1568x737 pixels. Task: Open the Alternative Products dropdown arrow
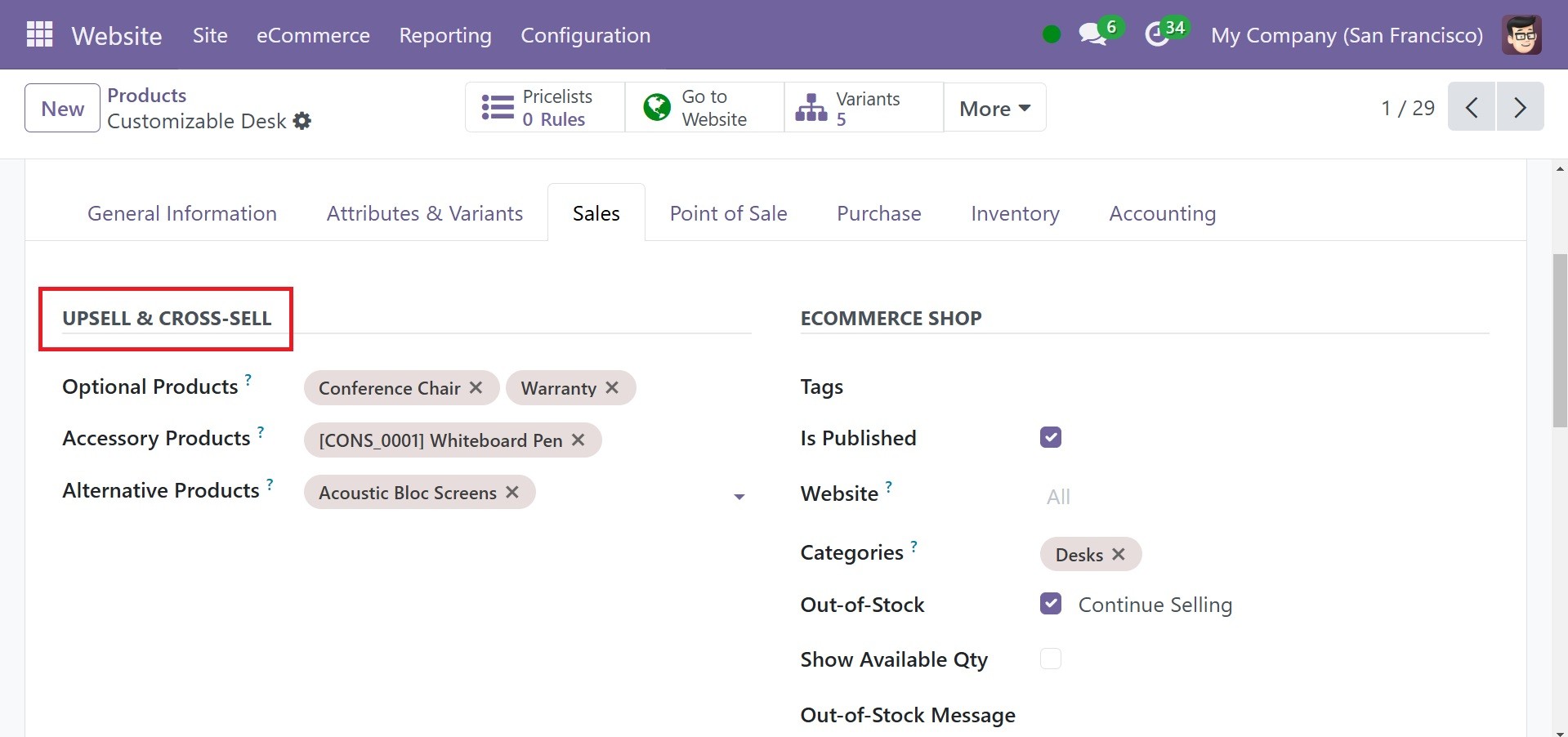coord(739,496)
